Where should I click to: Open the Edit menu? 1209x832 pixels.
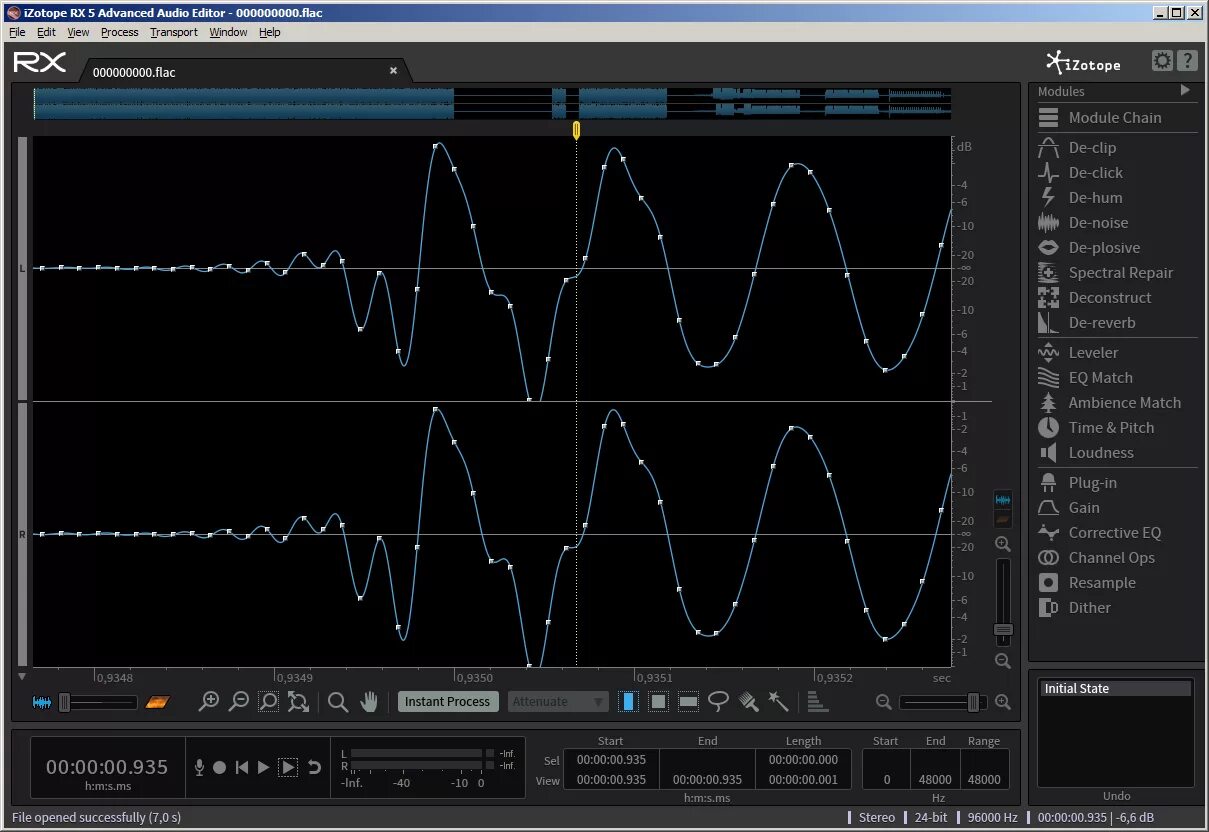point(46,32)
